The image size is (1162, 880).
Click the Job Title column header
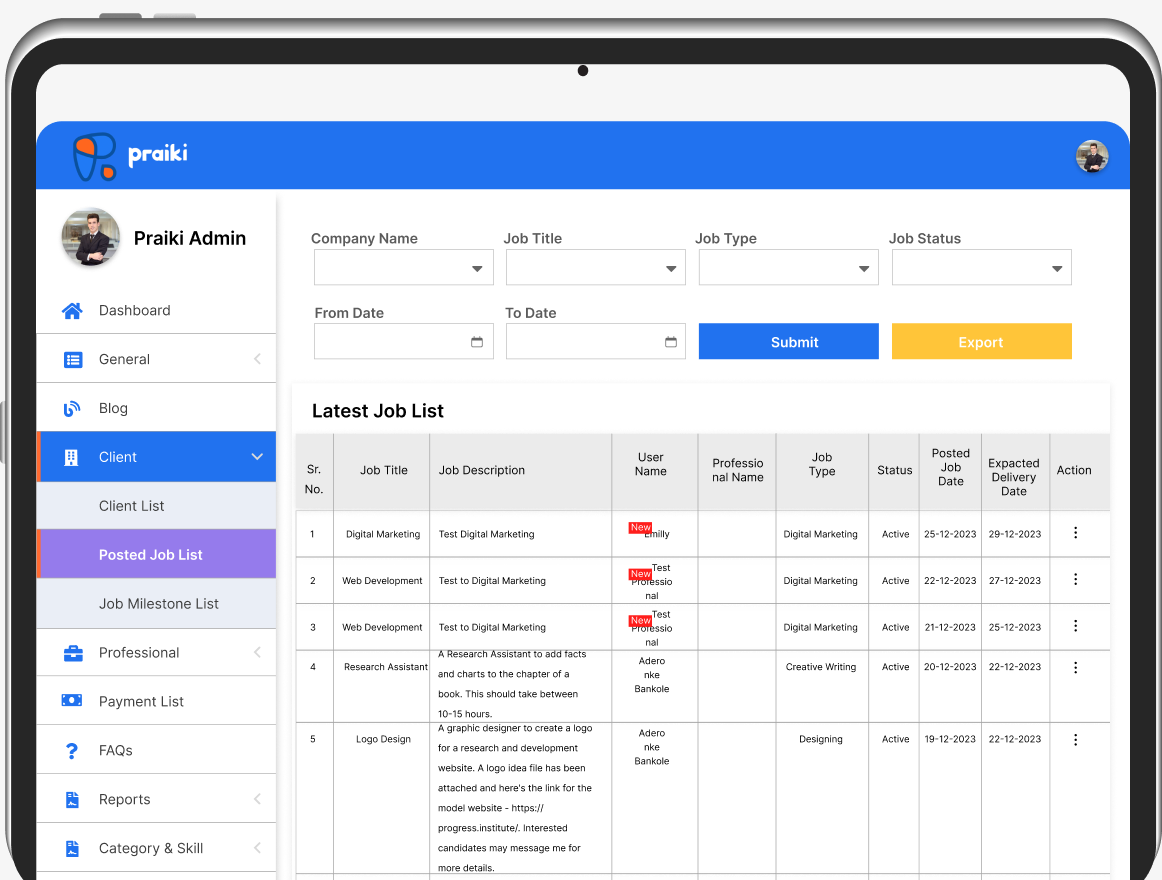tap(384, 471)
